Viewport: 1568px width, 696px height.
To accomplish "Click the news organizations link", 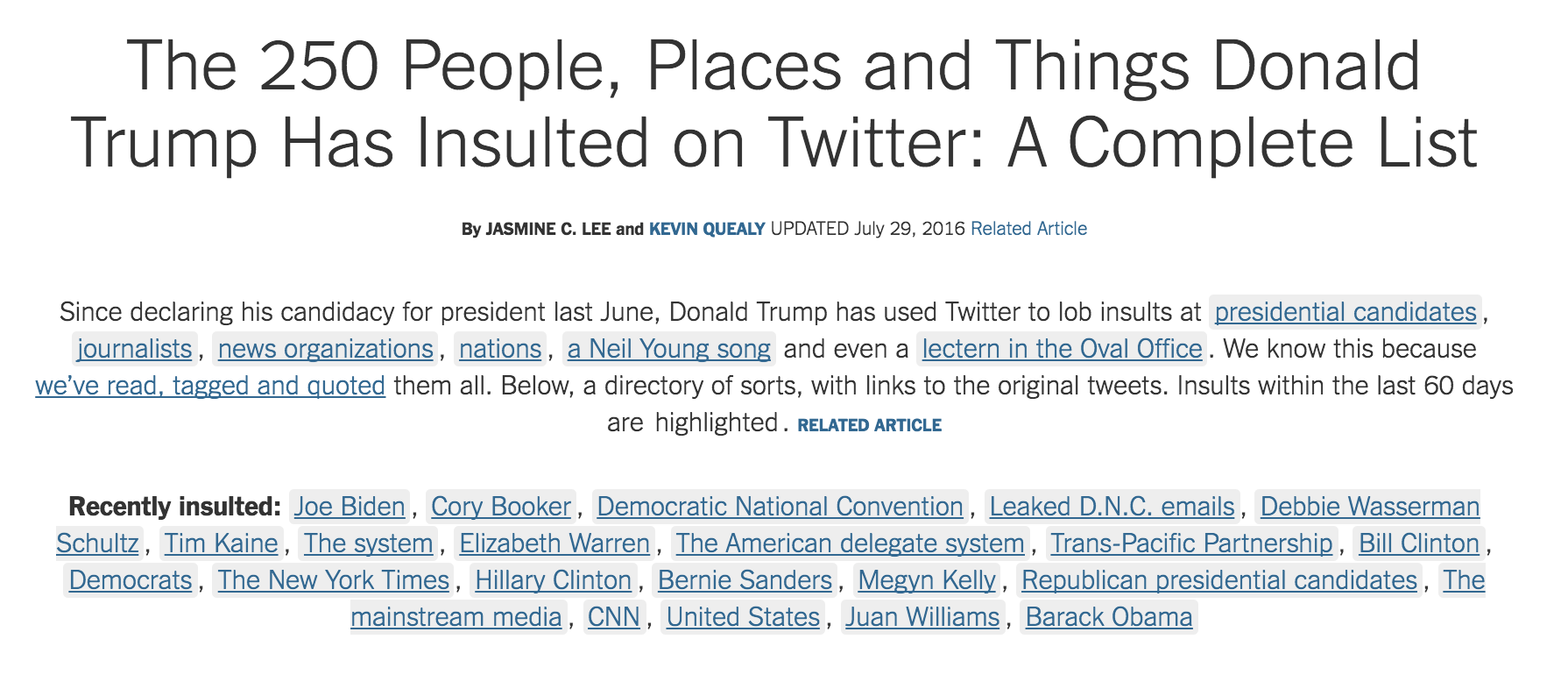I will [x=326, y=349].
